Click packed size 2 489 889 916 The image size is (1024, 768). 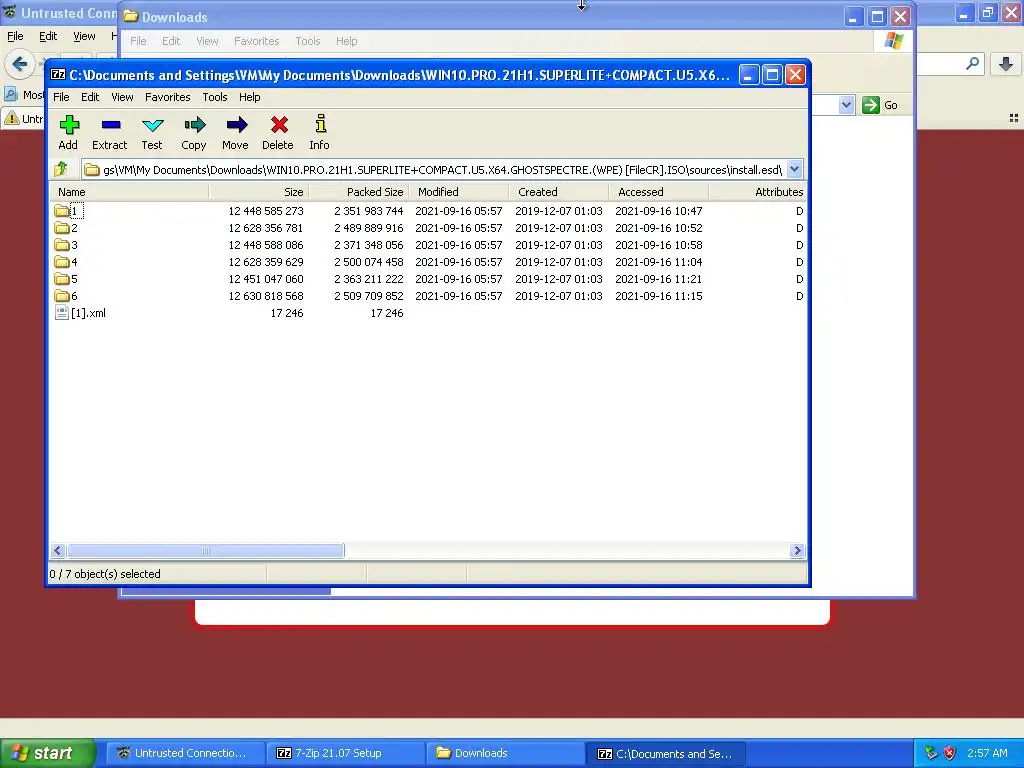(369, 228)
